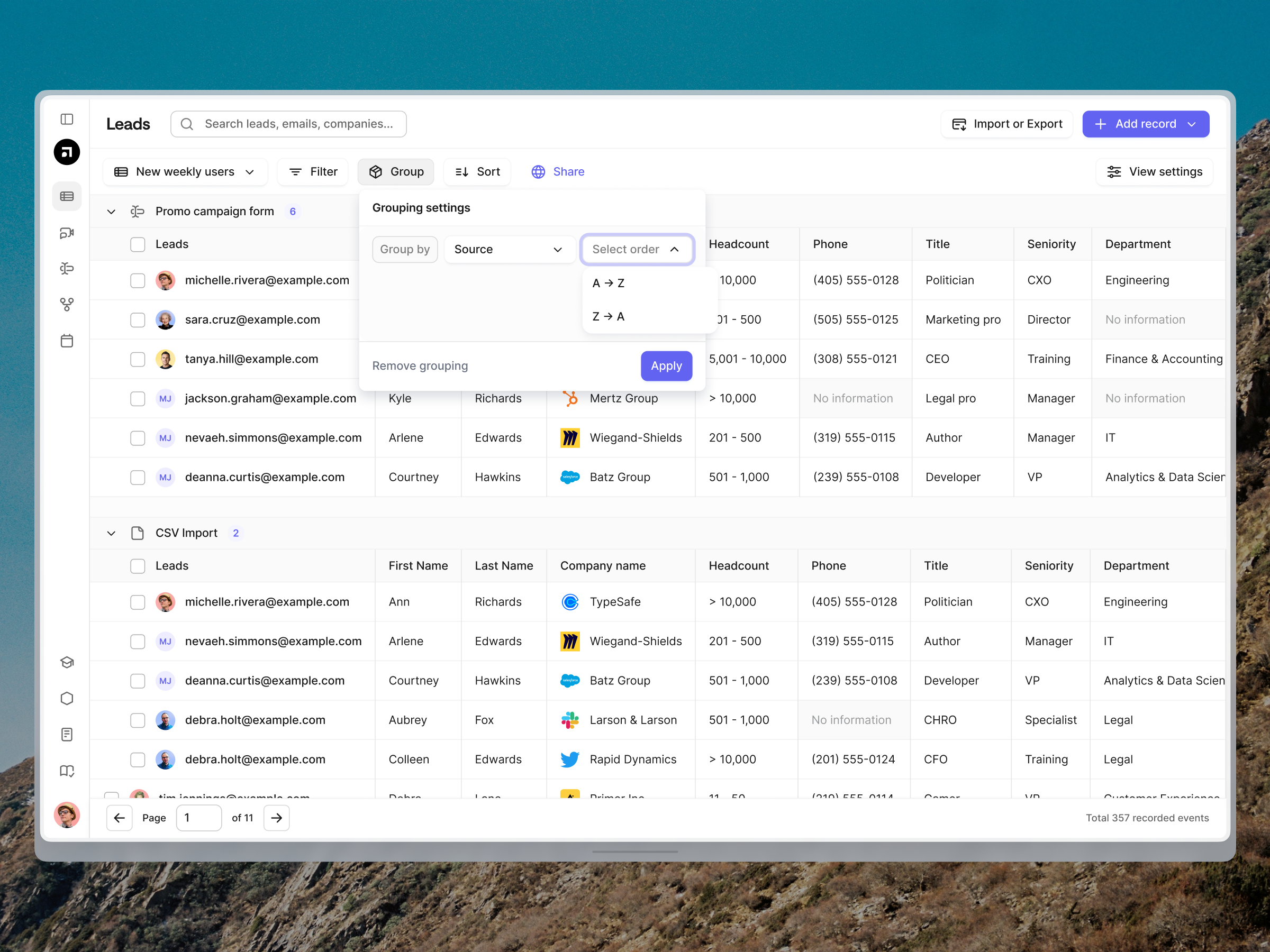Open the workflows branch icon in the sidebar

67,305
